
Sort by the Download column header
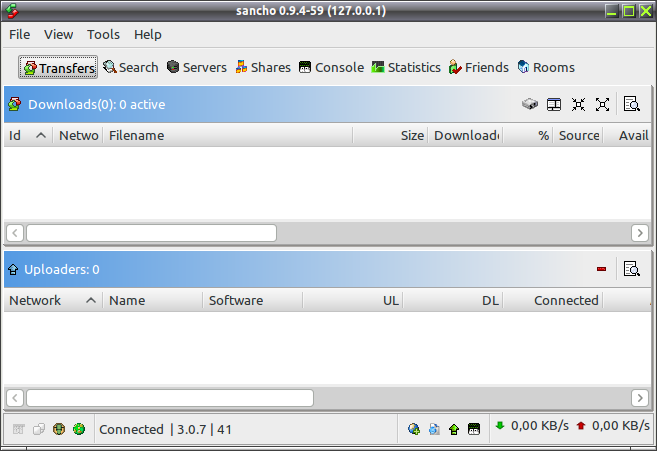(465, 135)
